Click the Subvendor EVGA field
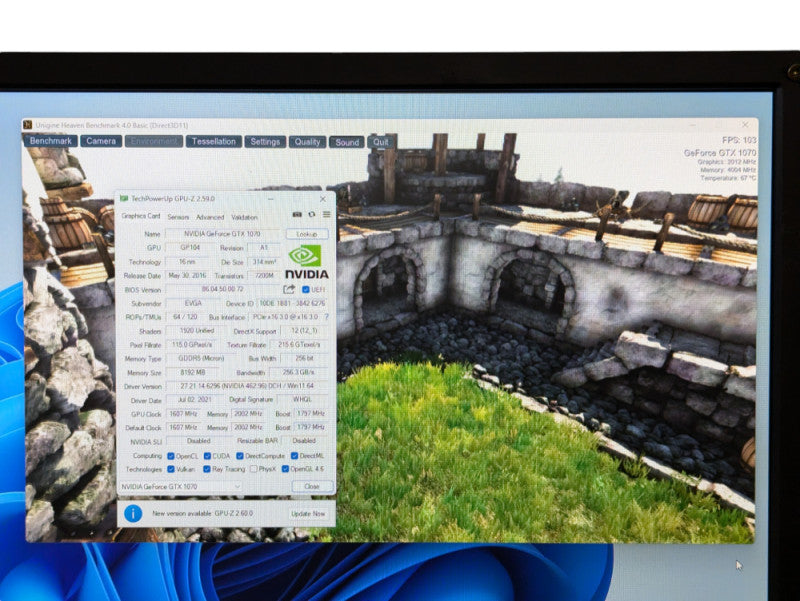Viewport: 800px width, 601px height. 193,303
